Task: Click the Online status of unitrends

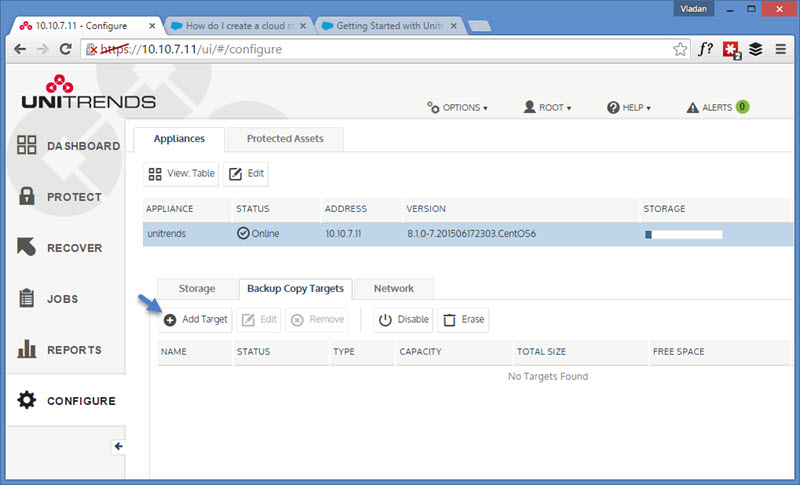Action: pyautogui.click(x=258, y=234)
